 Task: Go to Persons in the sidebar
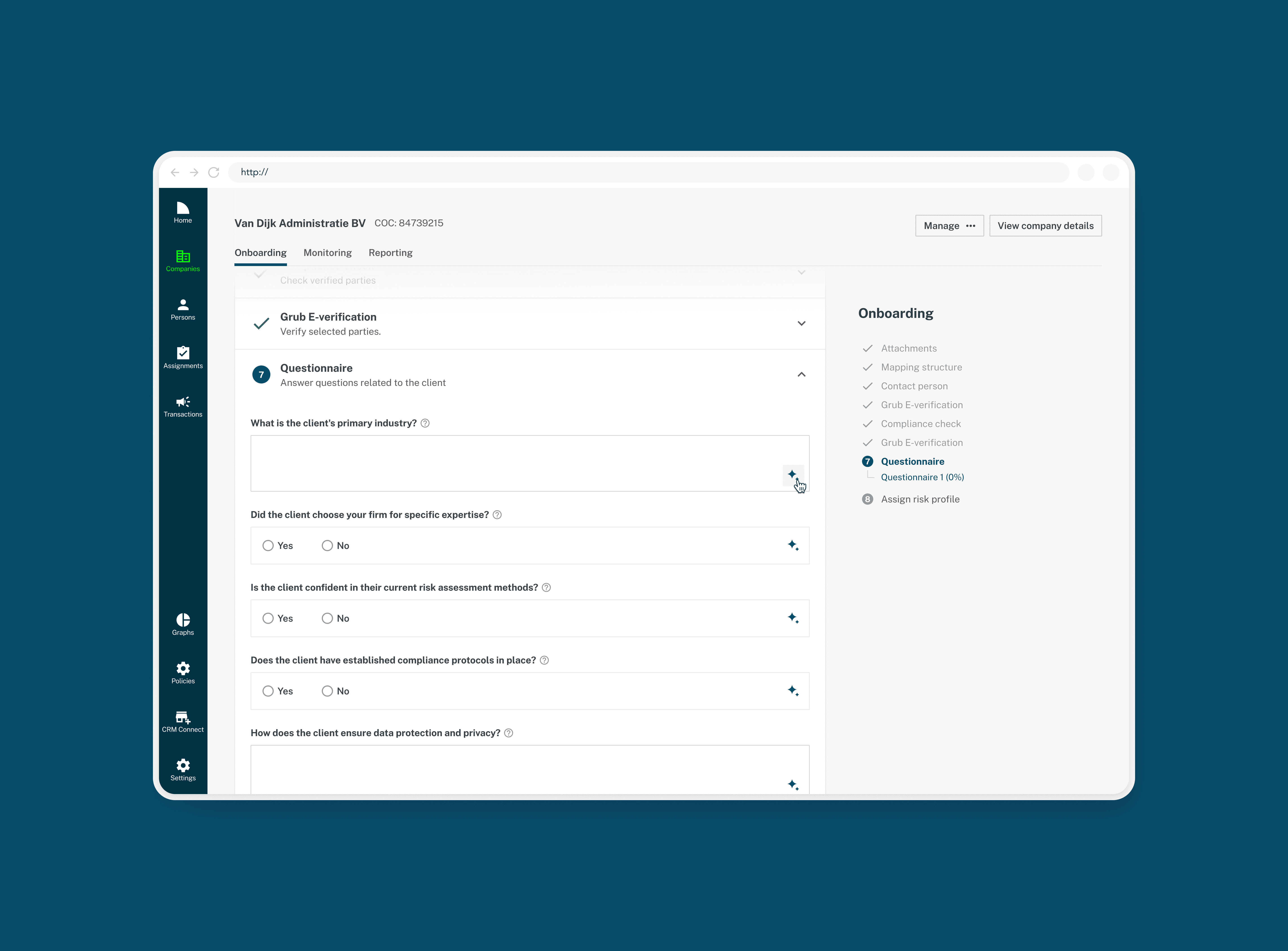click(183, 309)
